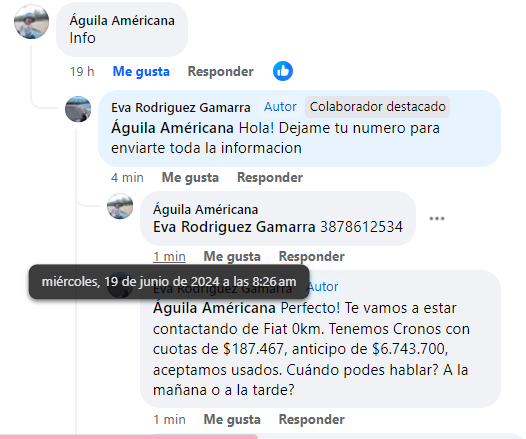Like the Fiat 0km Cronos reply
Image resolution: width=526 pixels, height=439 pixels.
(x=232, y=420)
